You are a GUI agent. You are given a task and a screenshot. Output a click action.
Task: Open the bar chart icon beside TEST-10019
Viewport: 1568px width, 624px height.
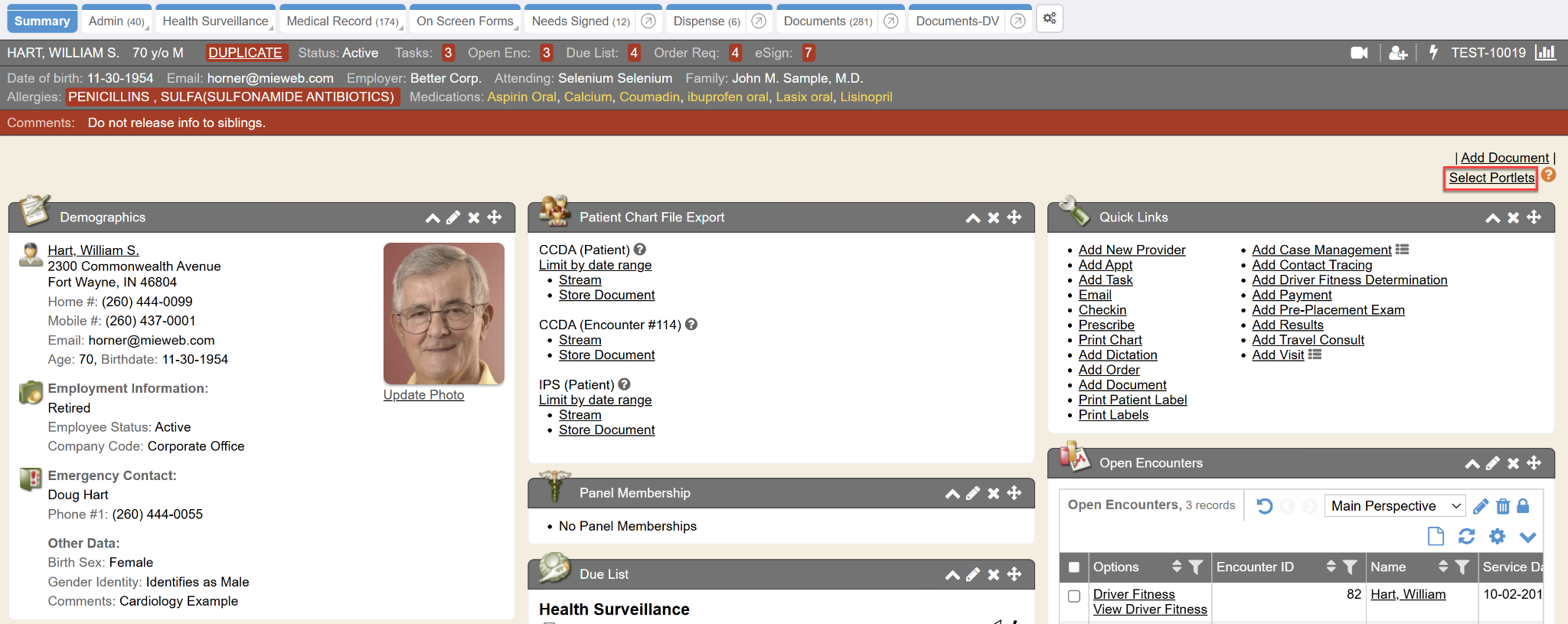click(1545, 53)
